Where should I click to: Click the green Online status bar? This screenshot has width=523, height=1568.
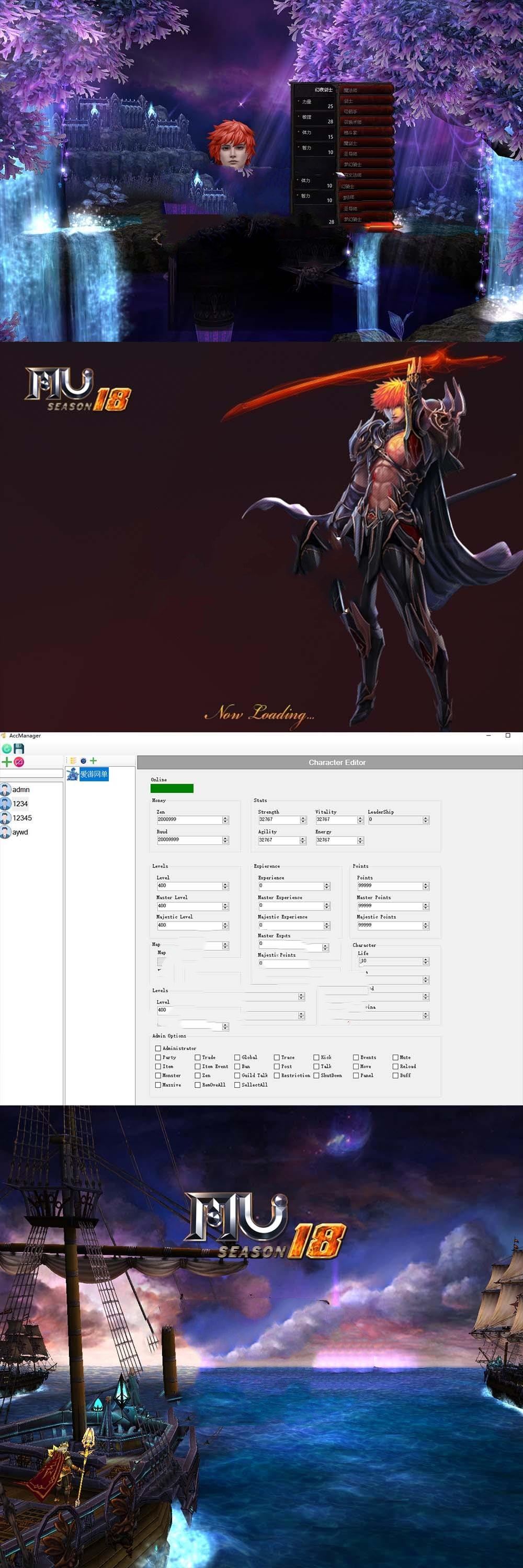tap(172, 788)
